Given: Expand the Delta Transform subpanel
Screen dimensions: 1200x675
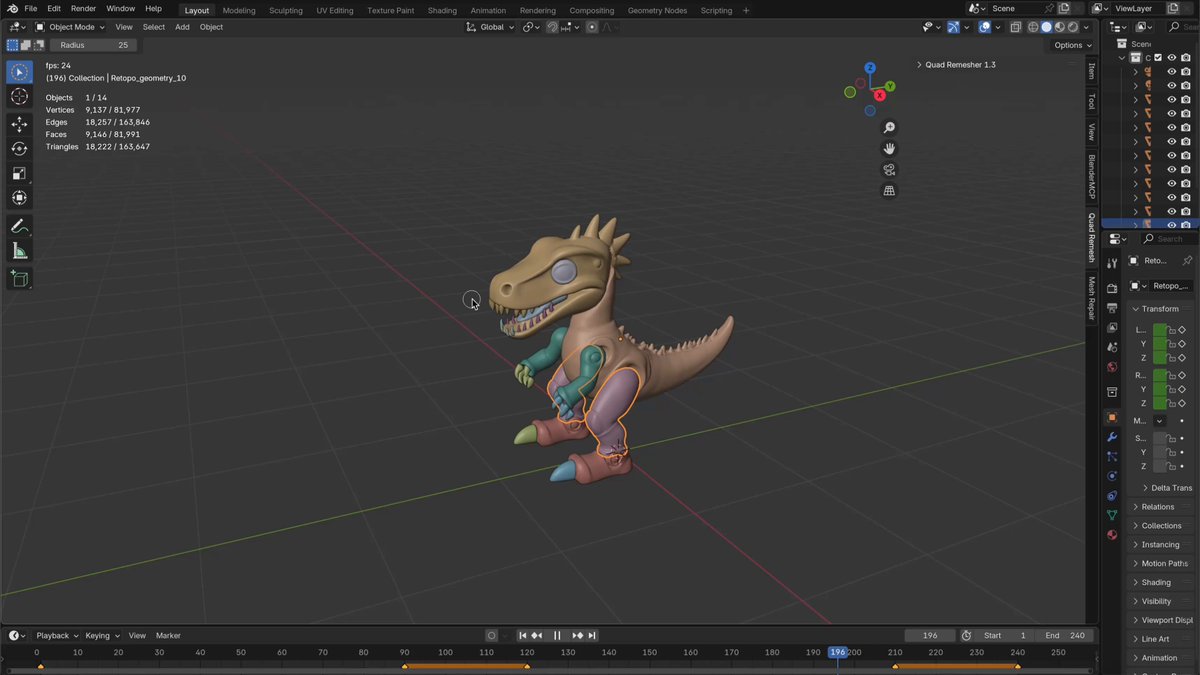Looking at the screenshot, I should pyautogui.click(x=1167, y=488).
